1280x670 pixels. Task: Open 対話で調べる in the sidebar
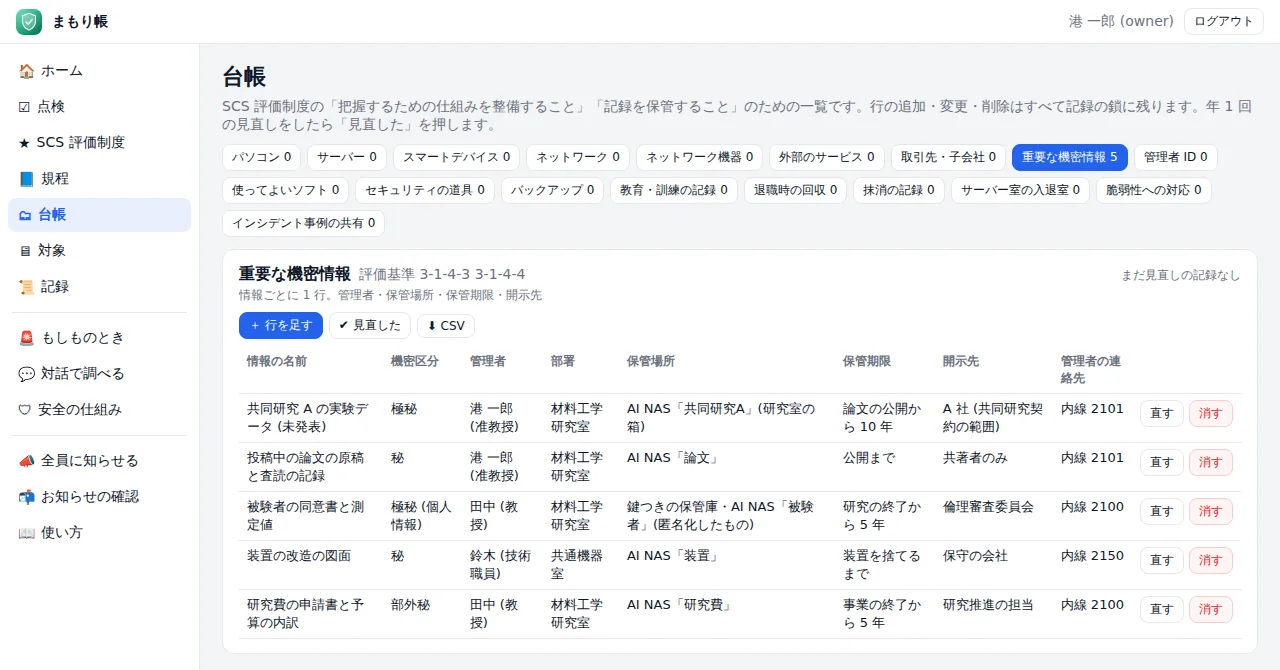pyautogui.click(x=99, y=374)
